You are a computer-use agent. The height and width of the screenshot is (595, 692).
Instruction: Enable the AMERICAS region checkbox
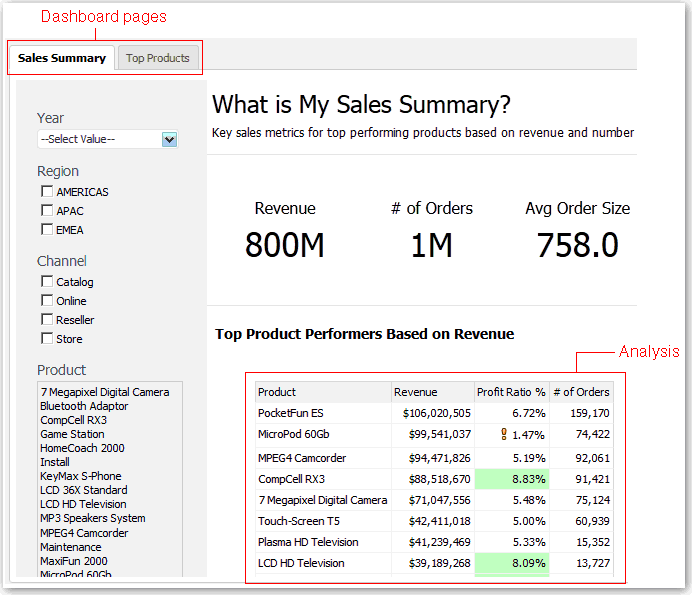[x=47, y=192]
